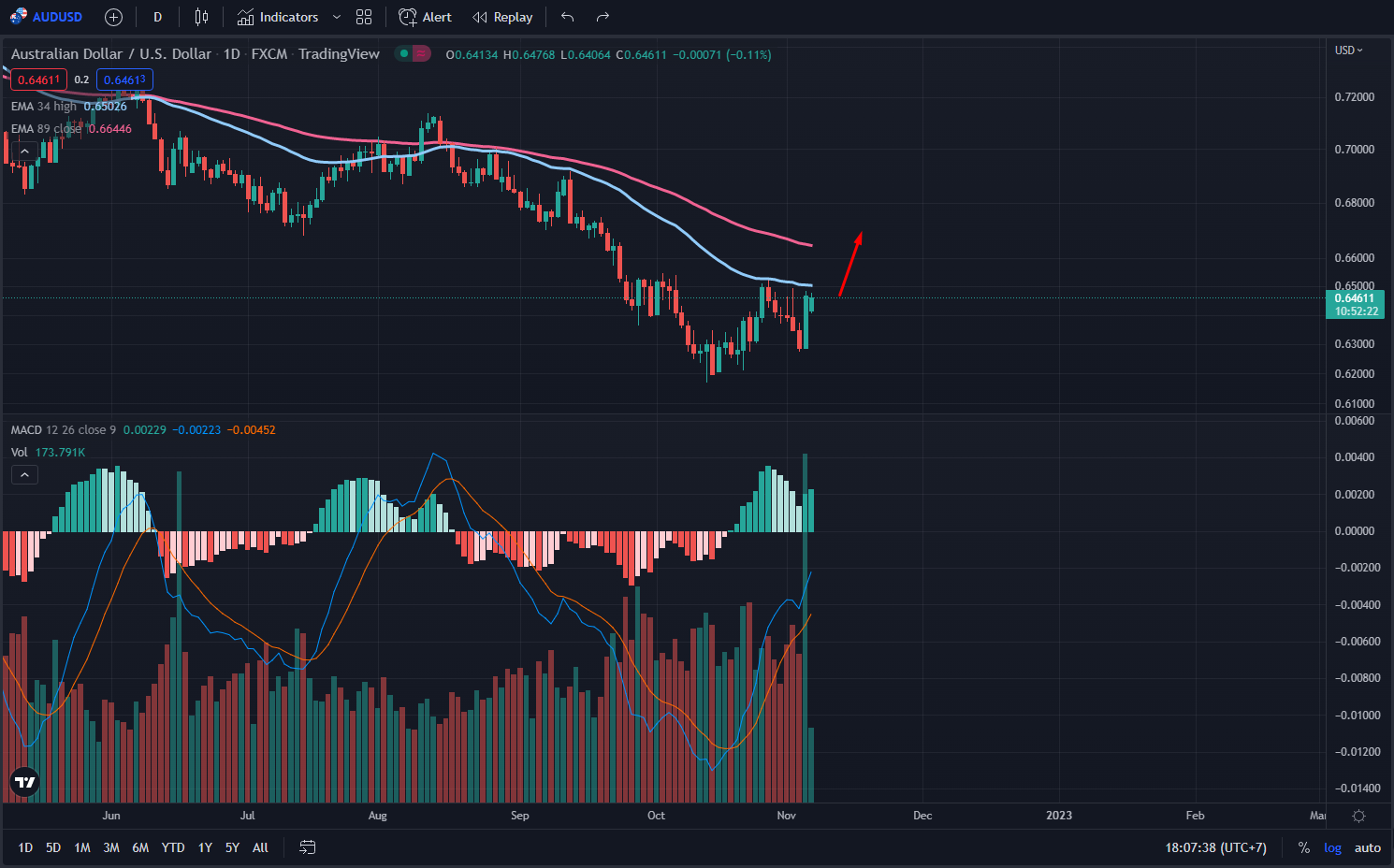Open chart settings gear on time axis

pyautogui.click(x=1358, y=816)
